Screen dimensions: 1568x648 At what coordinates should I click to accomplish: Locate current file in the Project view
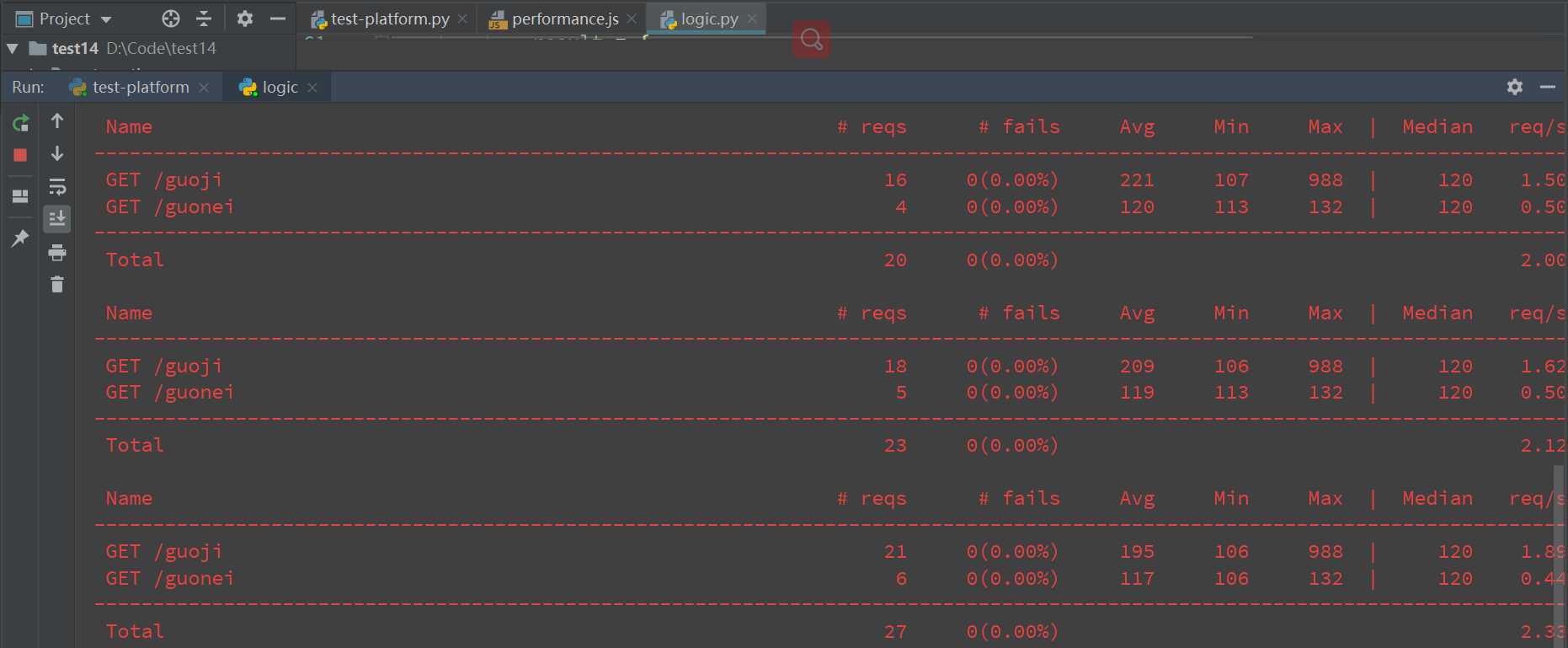171,19
